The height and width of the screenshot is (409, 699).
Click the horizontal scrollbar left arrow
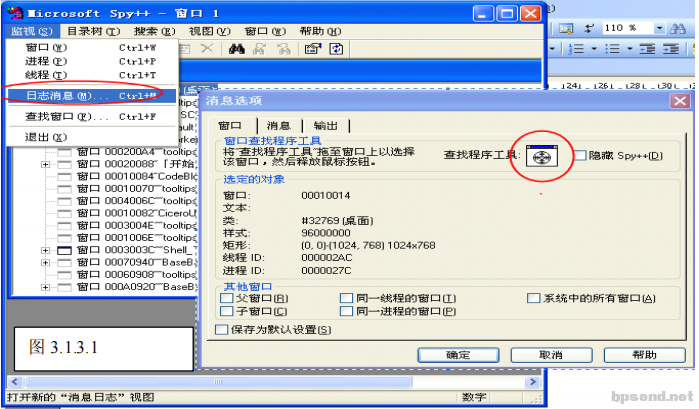point(15,382)
